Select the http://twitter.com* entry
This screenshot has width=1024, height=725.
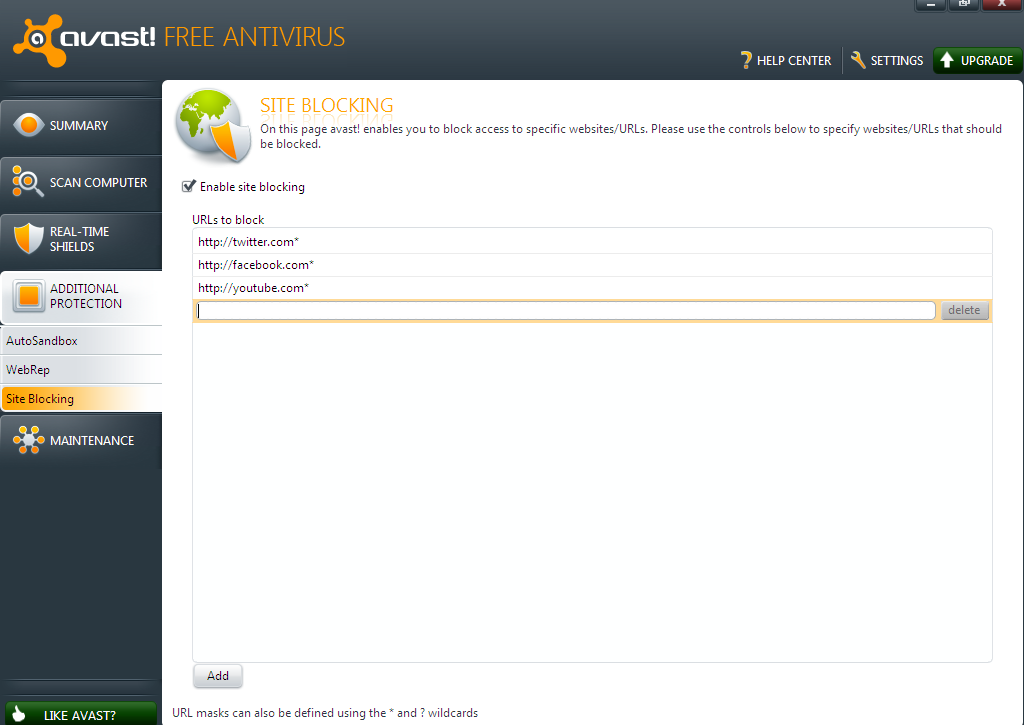pyautogui.click(x=592, y=242)
